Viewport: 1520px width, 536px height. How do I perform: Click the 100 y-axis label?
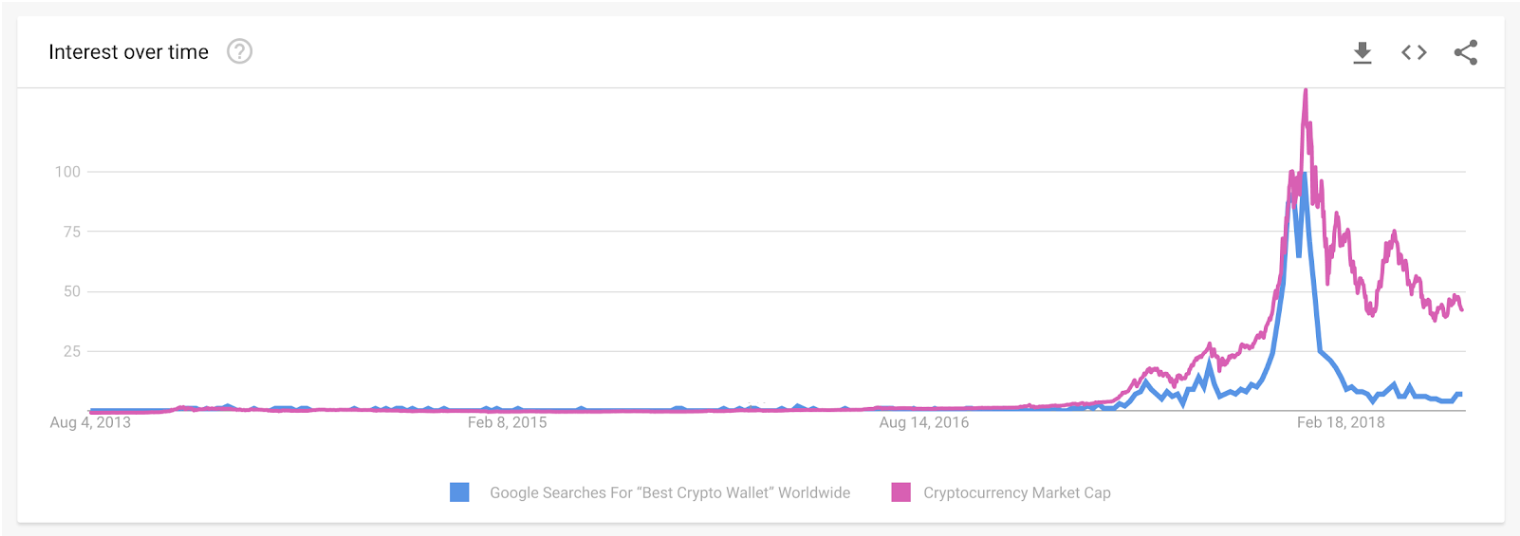coord(65,172)
